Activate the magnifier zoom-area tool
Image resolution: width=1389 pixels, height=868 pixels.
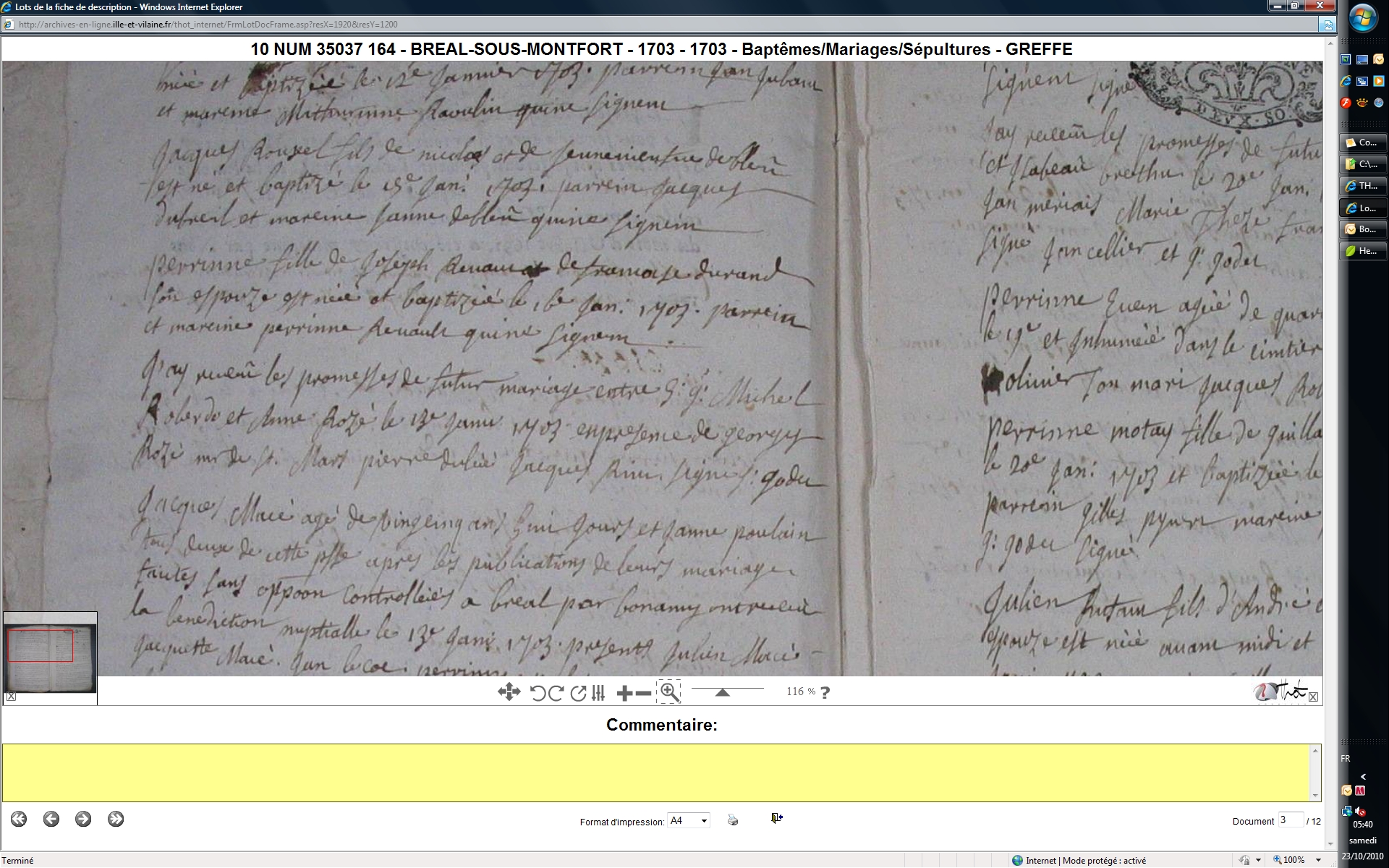point(669,692)
